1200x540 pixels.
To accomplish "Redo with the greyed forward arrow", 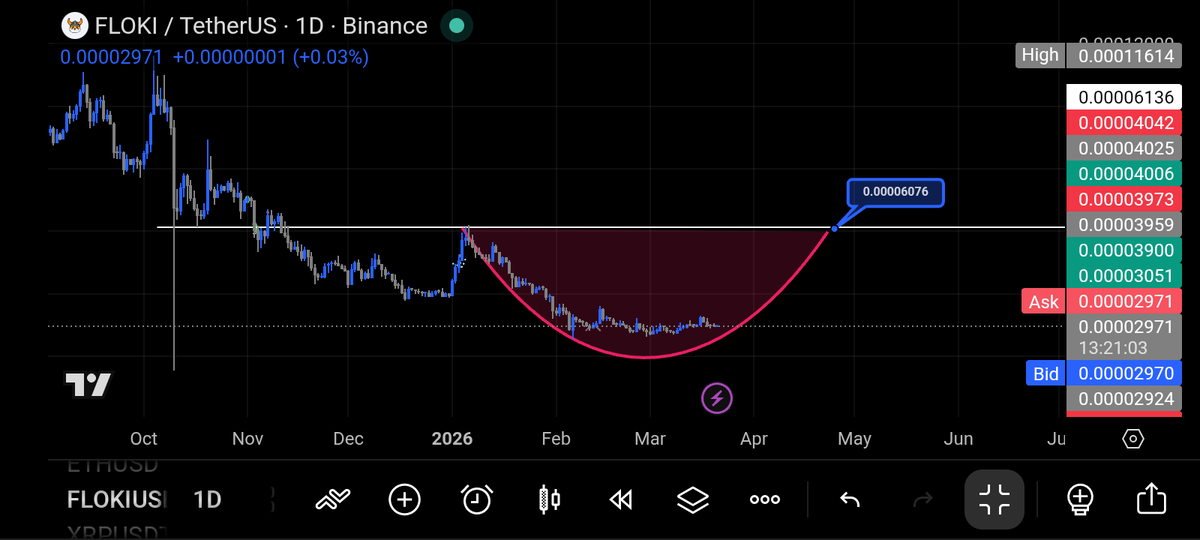I will click(922, 498).
